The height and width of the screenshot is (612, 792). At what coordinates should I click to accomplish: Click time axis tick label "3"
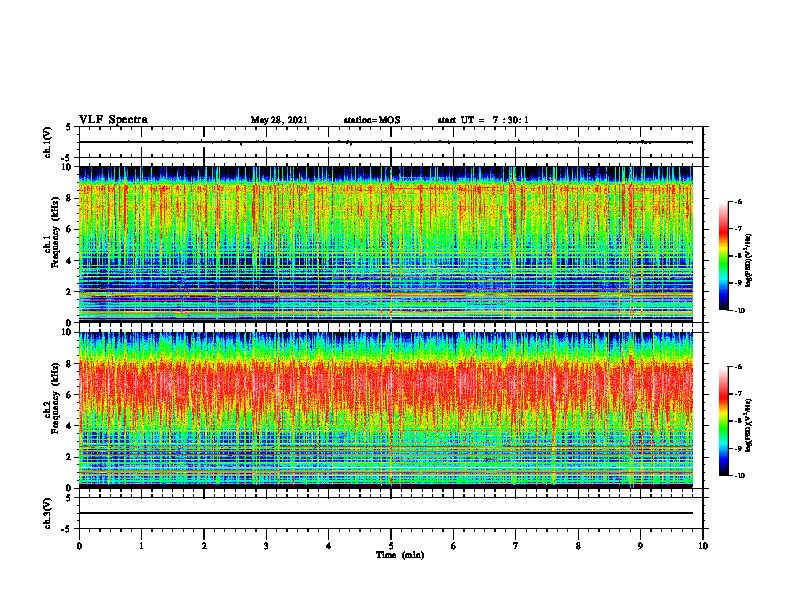266,546
